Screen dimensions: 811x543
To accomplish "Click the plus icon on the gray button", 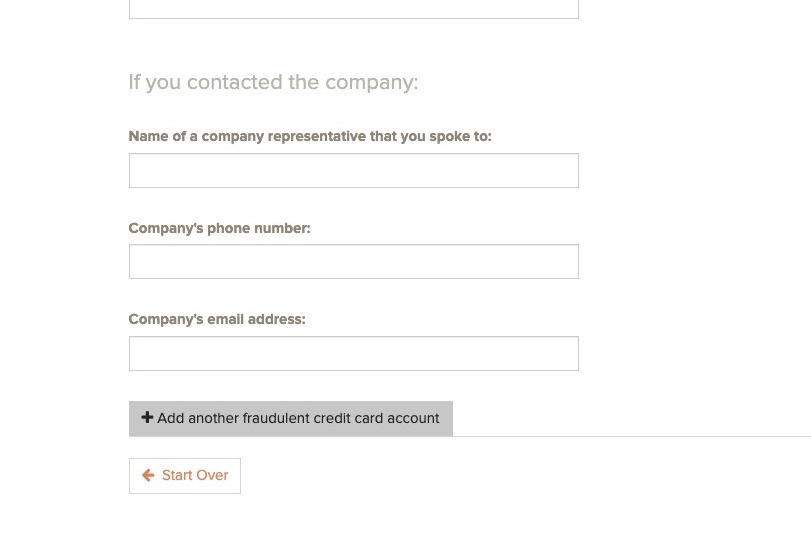I will click(x=147, y=418).
